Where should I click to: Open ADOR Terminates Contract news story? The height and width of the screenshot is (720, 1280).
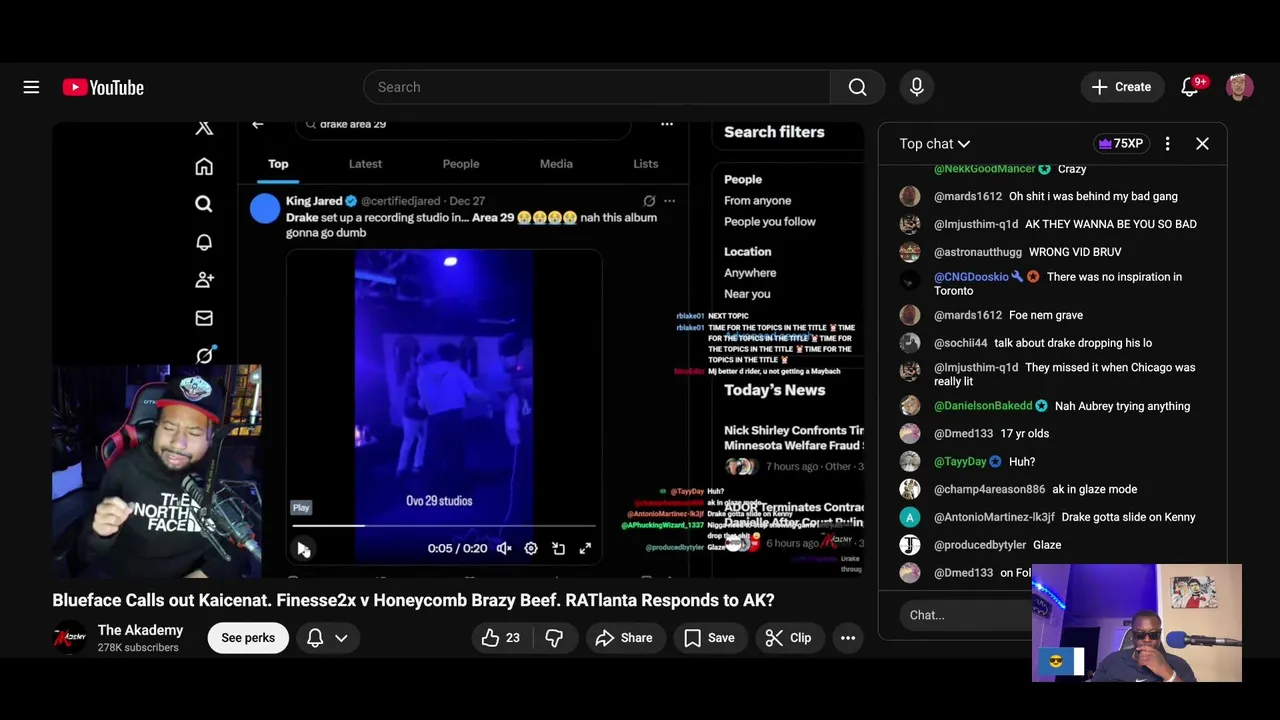pos(794,514)
